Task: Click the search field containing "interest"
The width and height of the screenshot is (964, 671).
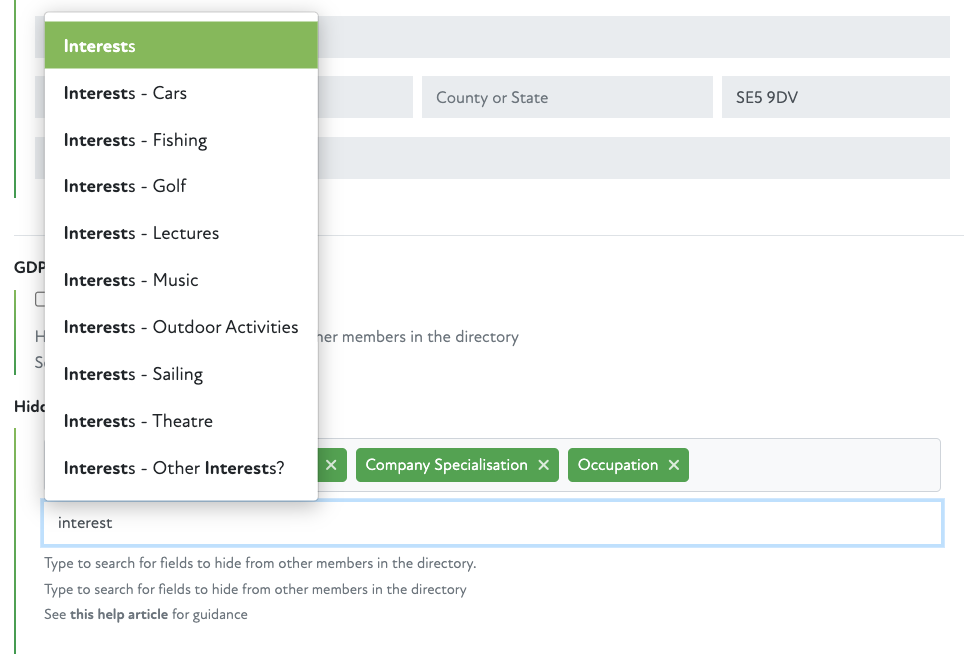Action: click(x=492, y=523)
